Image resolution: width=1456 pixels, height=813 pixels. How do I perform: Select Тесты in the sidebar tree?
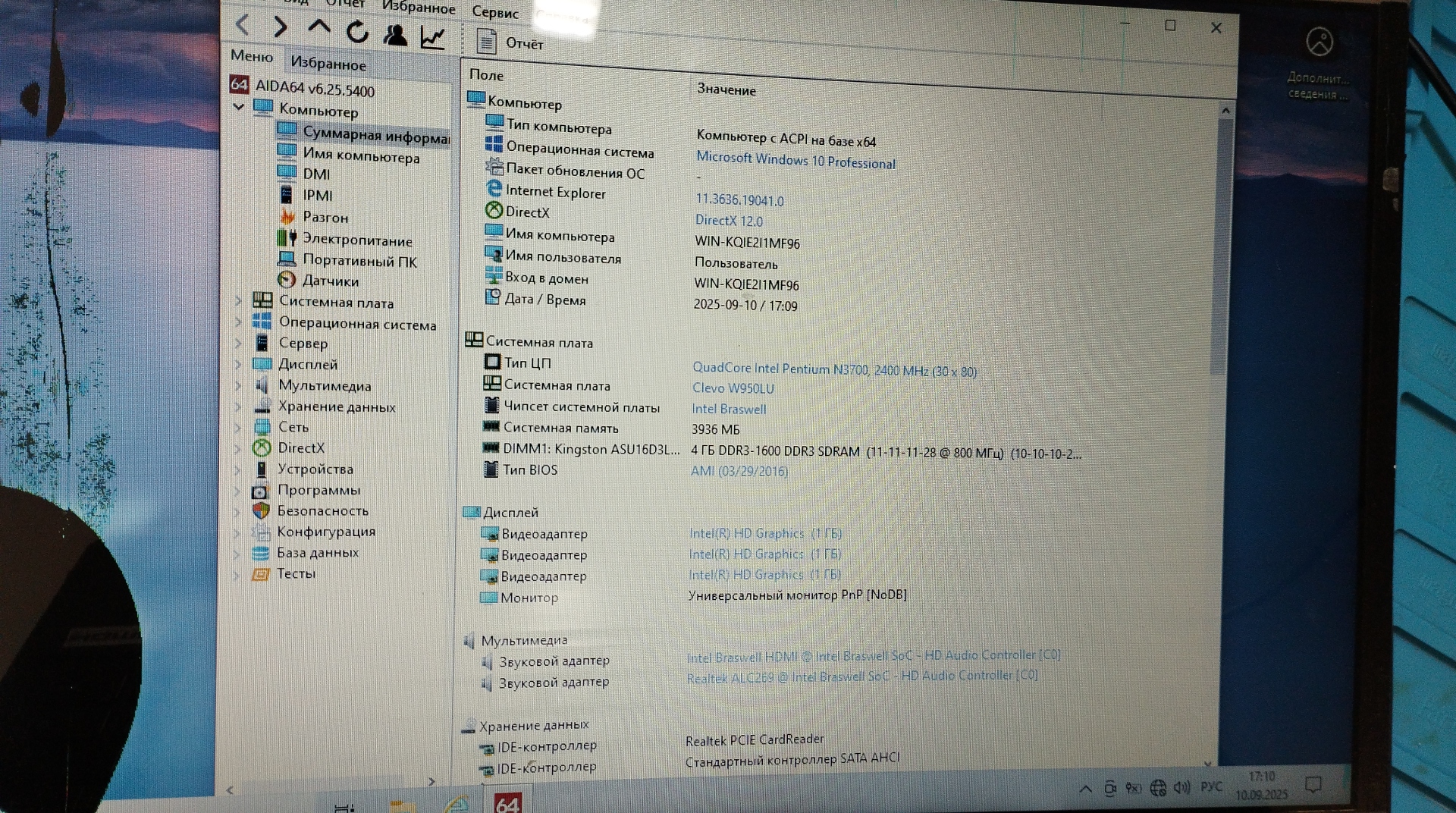[296, 574]
